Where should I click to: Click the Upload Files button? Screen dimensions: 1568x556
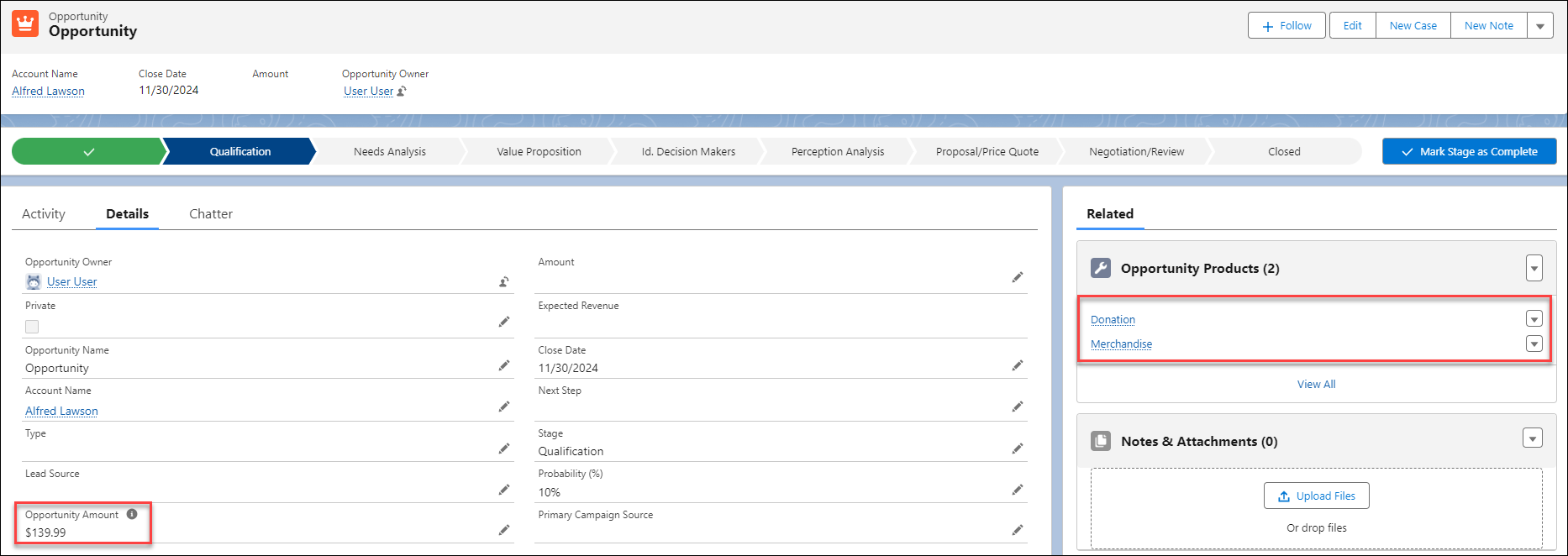(x=1316, y=496)
